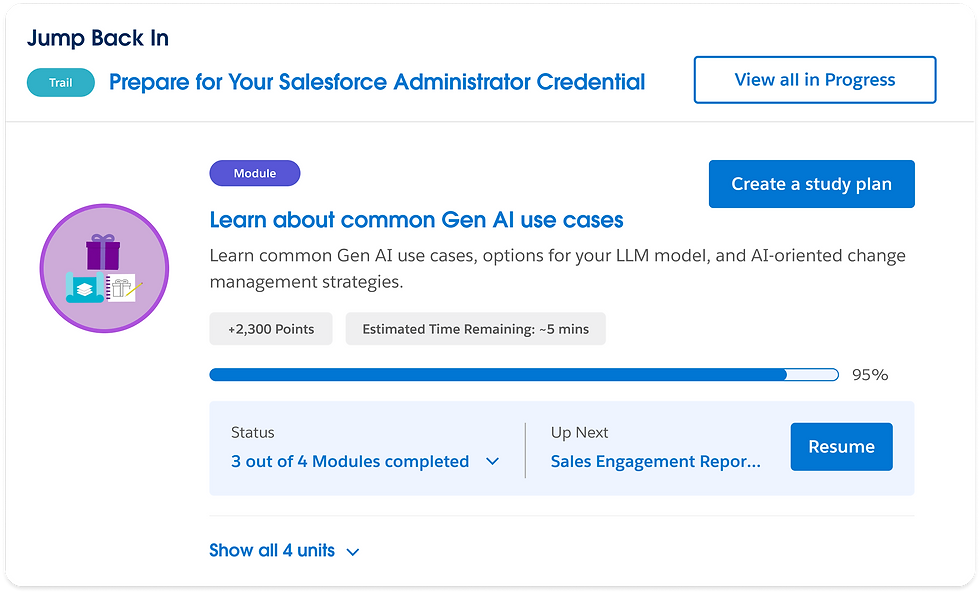The width and height of the screenshot is (980, 594).
Task: Click the chevron beside Show all 4 units
Action: pyautogui.click(x=352, y=551)
